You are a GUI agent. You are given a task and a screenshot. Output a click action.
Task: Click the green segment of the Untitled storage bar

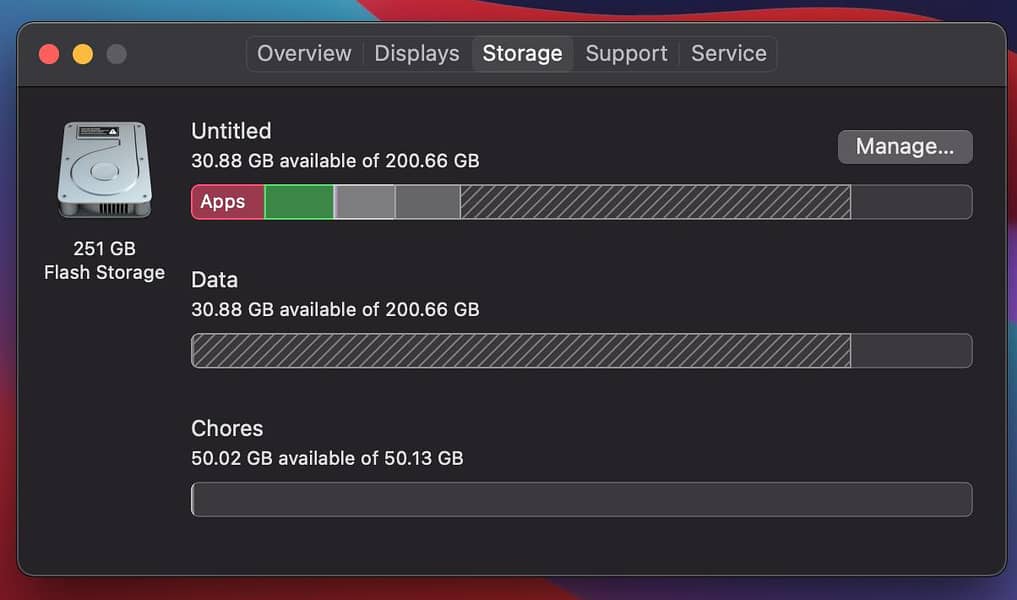click(x=298, y=201)
